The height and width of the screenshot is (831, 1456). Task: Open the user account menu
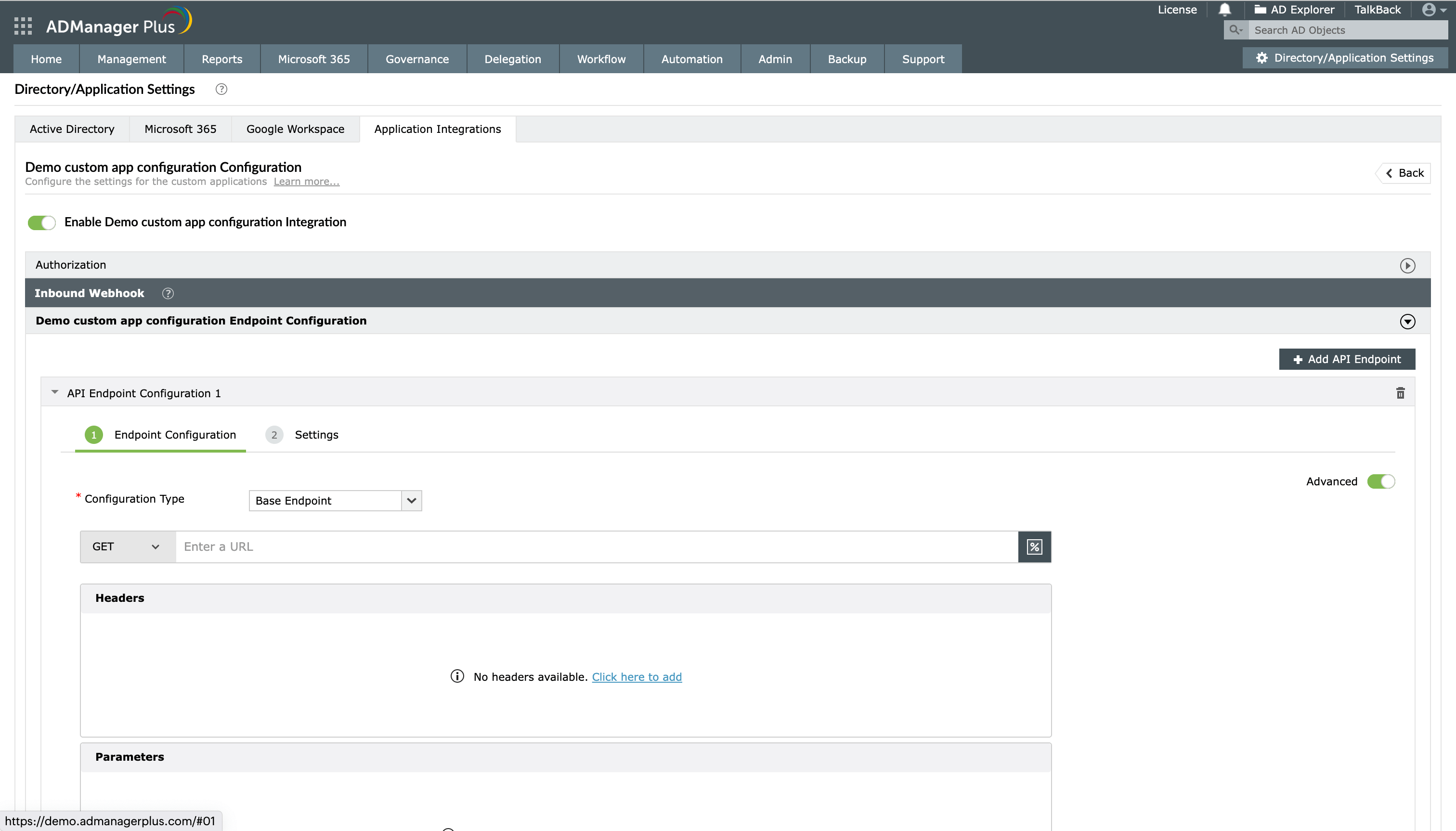pos(1430,9)
